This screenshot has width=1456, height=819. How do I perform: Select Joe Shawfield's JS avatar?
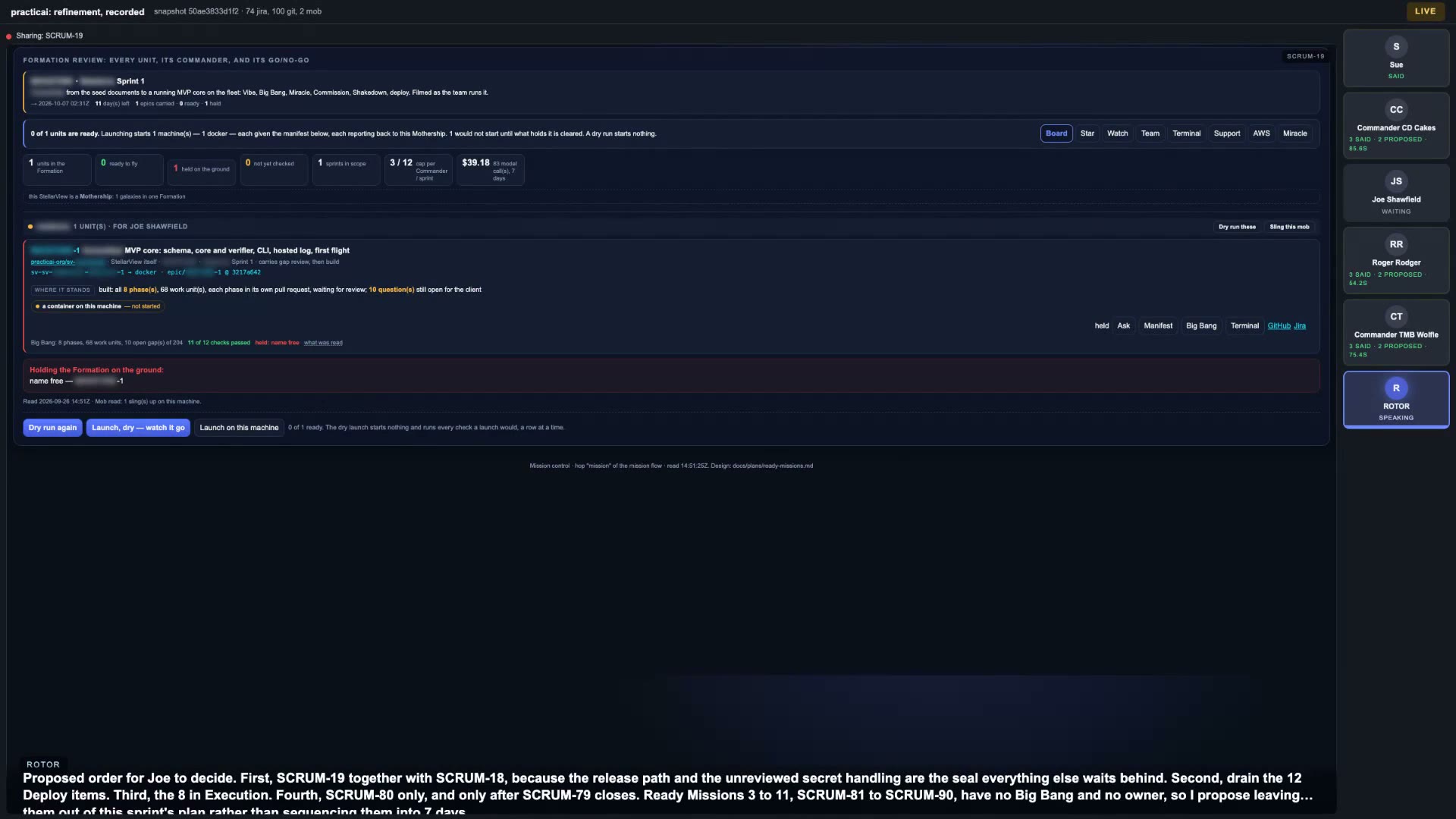(x=1396, y=181)
